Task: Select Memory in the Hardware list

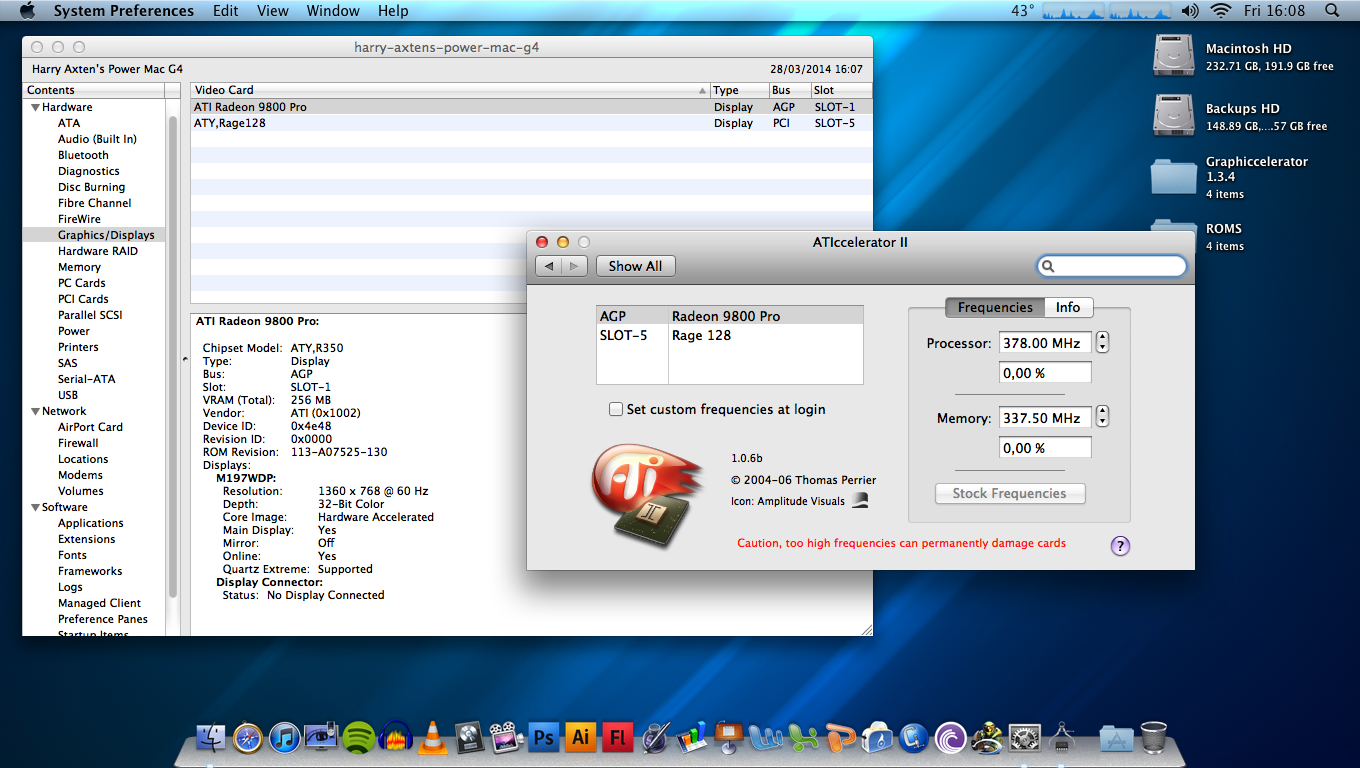Action: (x=79, y=267)
